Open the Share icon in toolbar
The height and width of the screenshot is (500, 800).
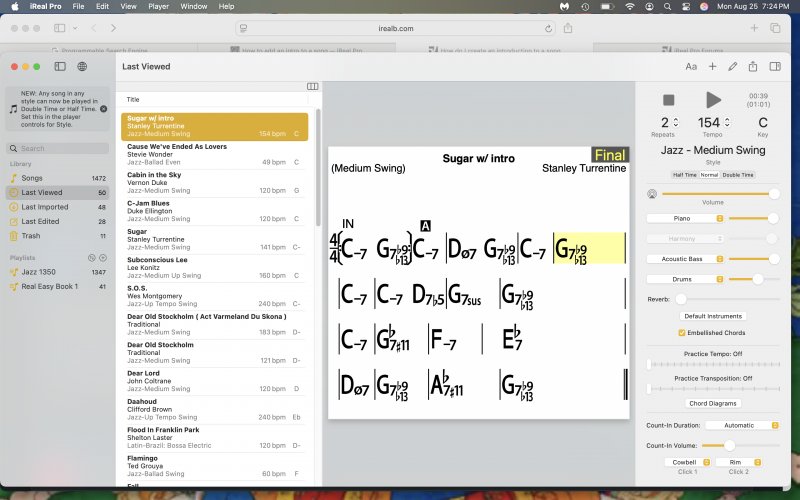753,67
